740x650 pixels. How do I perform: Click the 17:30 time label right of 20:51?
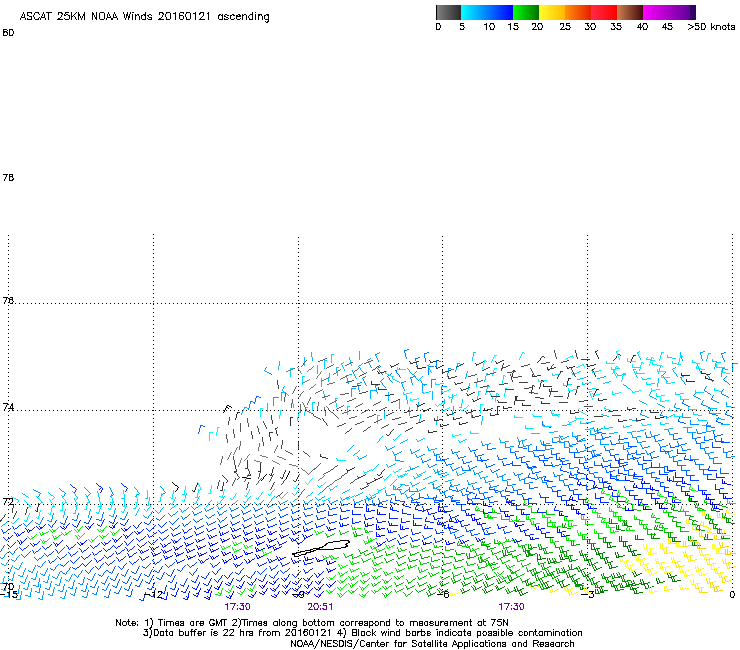click(512, 607)
